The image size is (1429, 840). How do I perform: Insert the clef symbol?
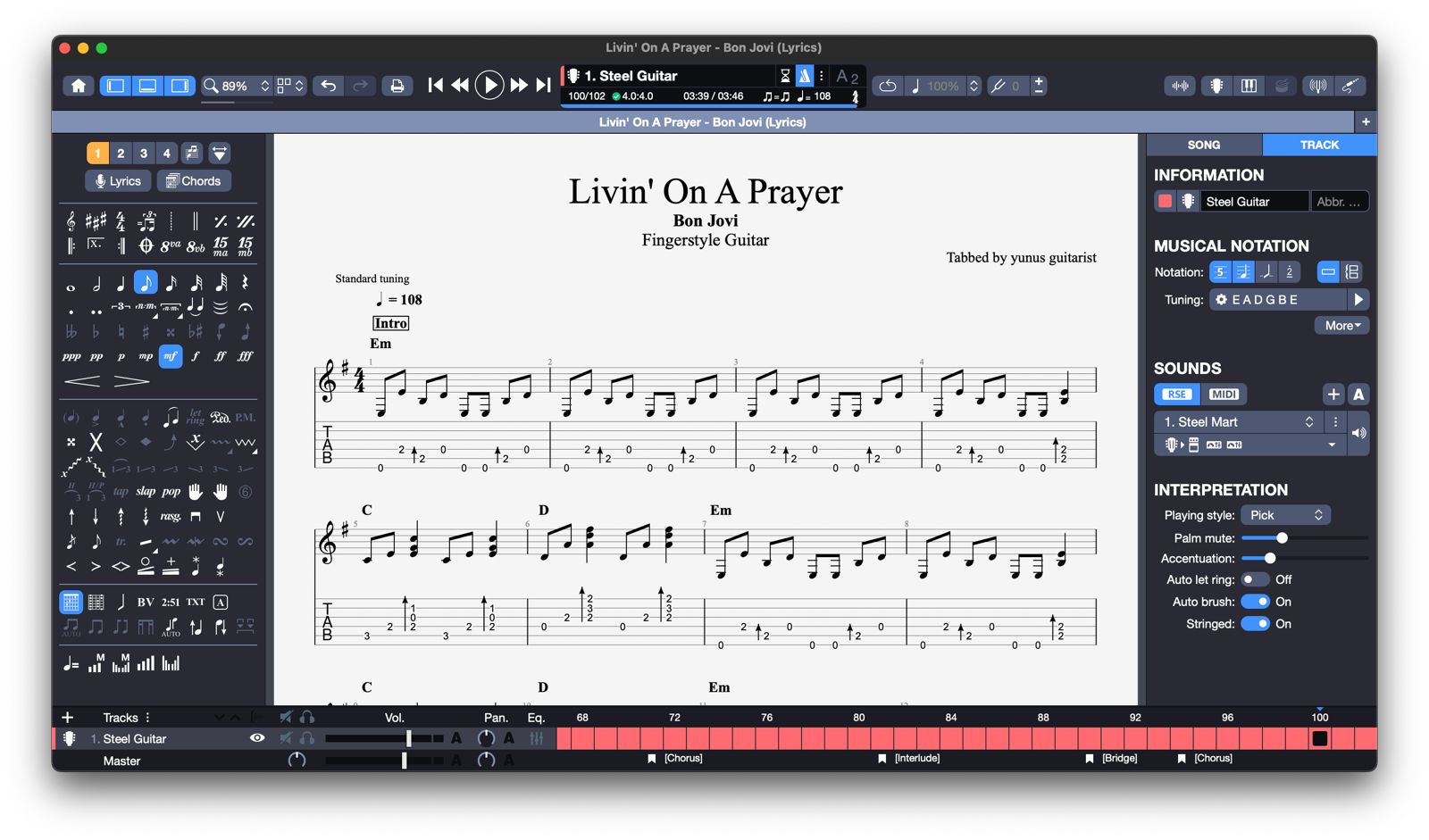point(71,220)
